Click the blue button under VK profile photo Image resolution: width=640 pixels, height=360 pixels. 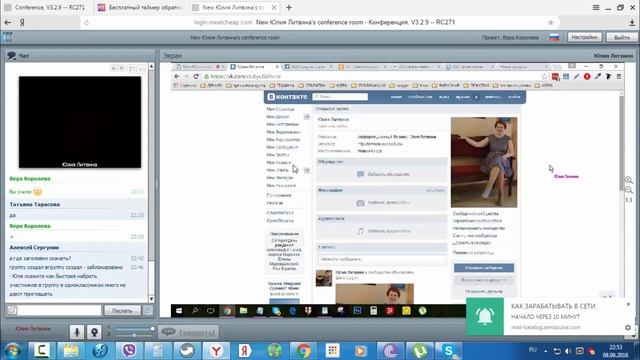(x=484, y=268)
